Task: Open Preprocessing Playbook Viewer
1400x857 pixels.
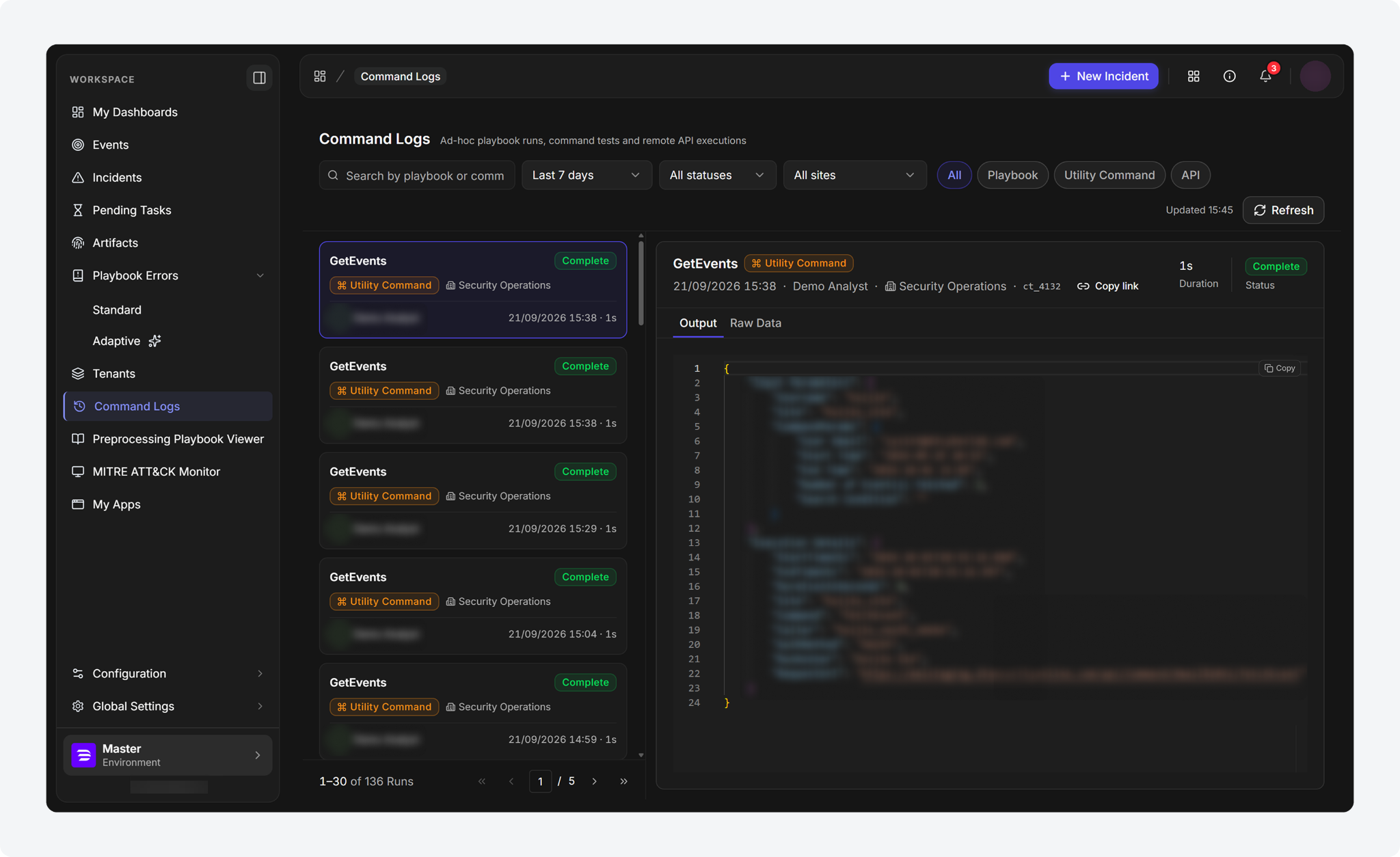Action: 167,439
